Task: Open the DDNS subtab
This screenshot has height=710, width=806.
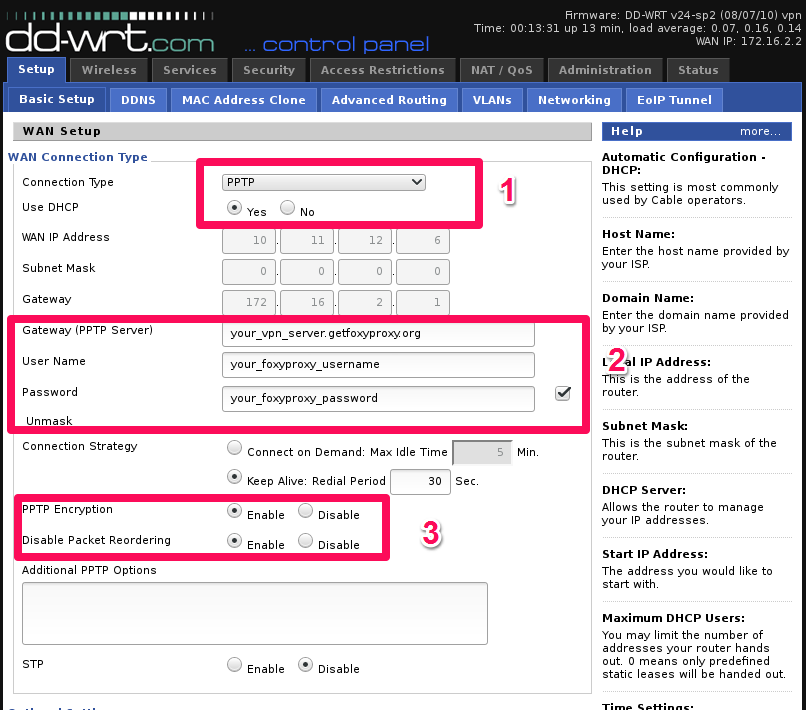Action: (x=138, y=100)
